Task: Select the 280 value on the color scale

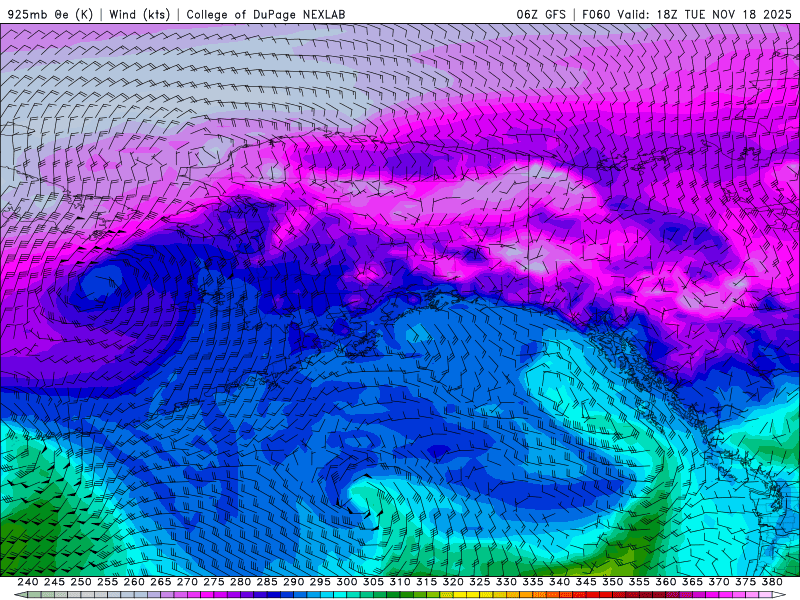Action: [240, 582]
